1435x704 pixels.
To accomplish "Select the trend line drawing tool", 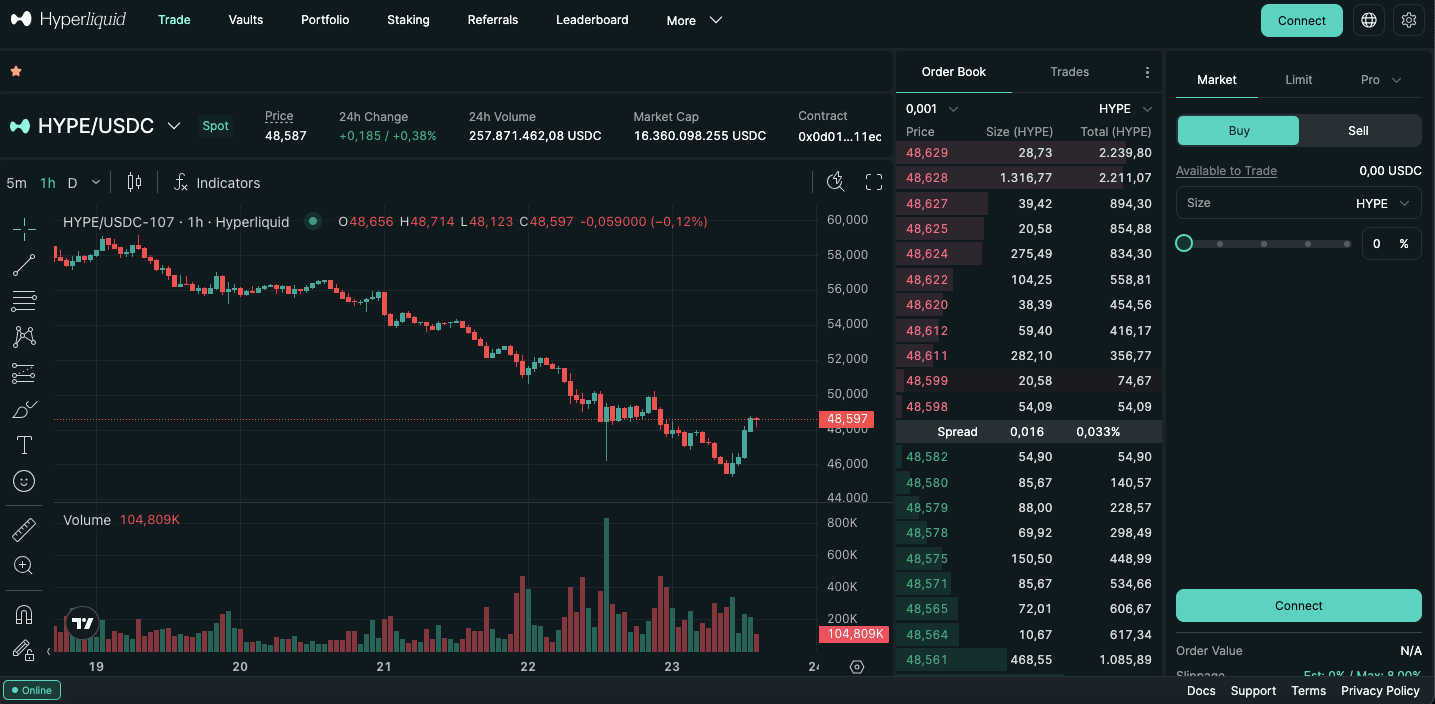I will tap(24, 265).
